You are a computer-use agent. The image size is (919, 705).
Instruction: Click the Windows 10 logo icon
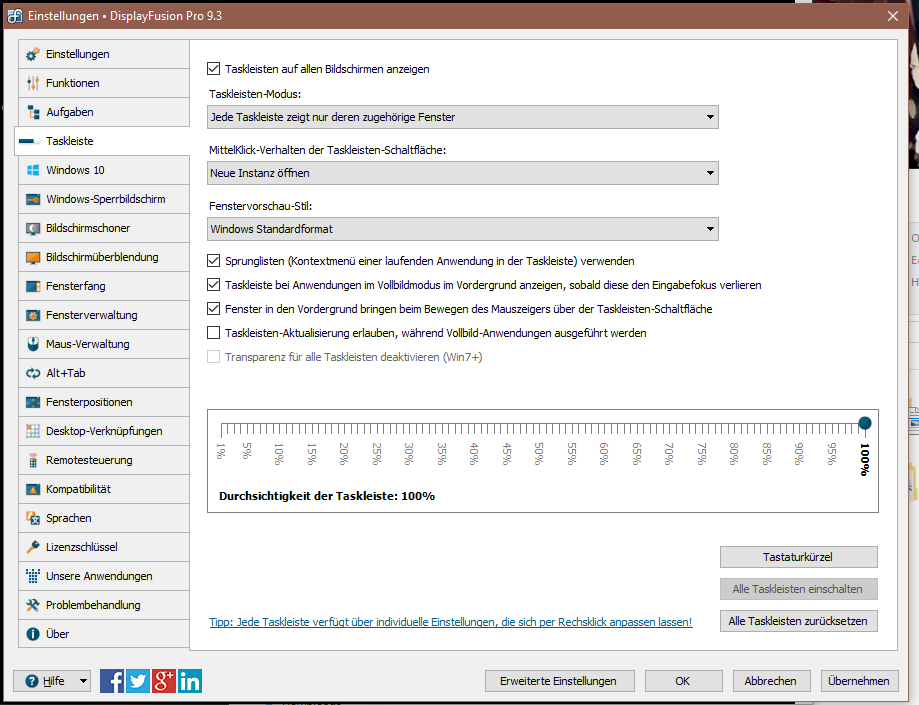click(33, 170)
